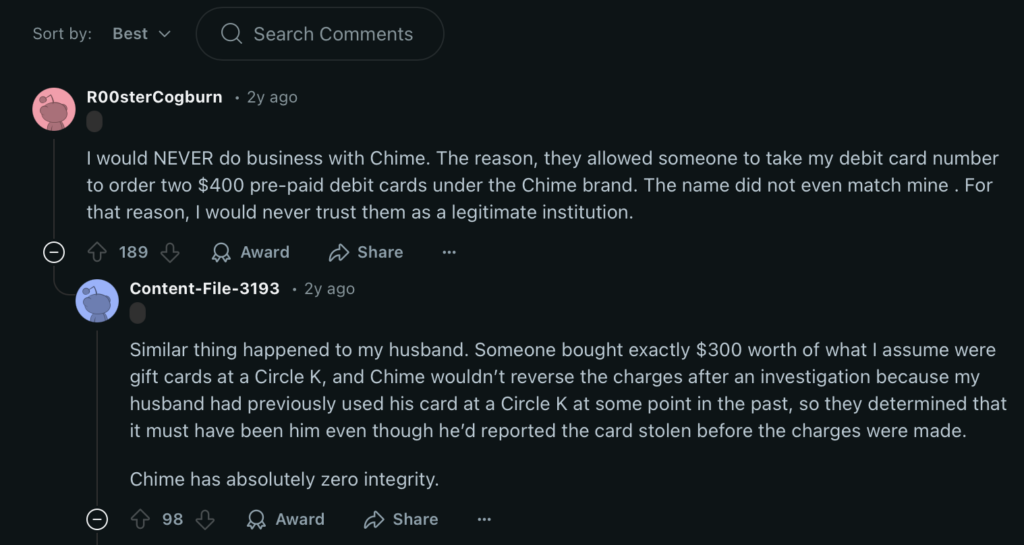Downvote Content-File-3193's reply
The image size is (1024, 545).
(x=205, y=519)
